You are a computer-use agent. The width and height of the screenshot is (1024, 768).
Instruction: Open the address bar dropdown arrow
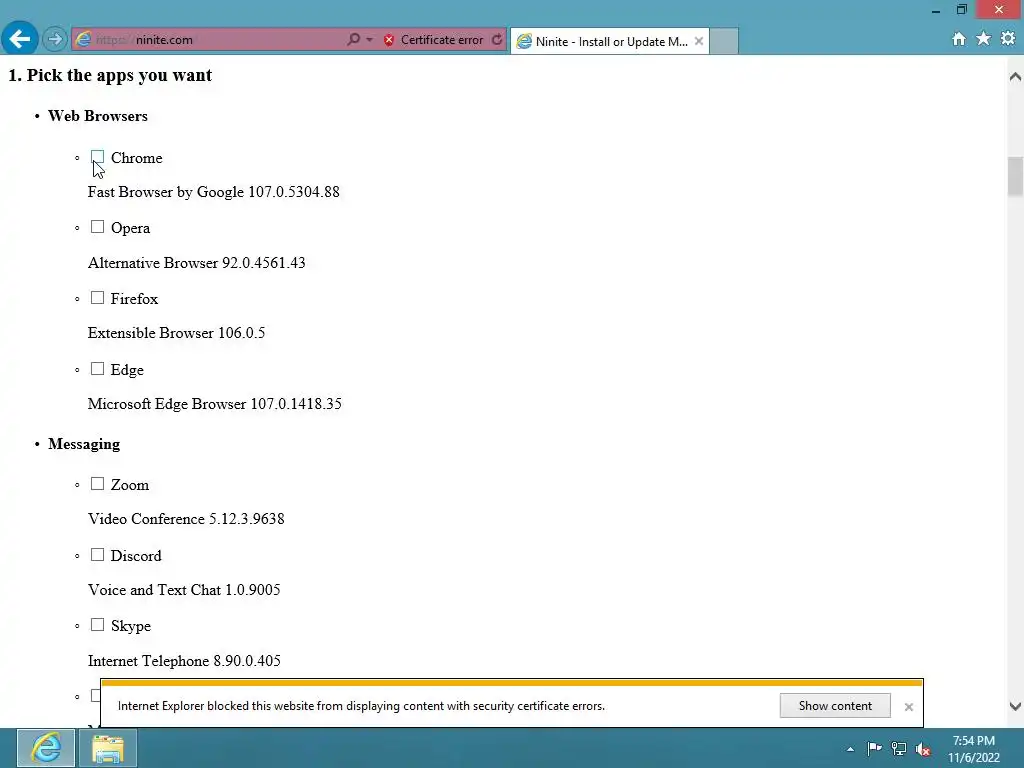click(370, 40)
